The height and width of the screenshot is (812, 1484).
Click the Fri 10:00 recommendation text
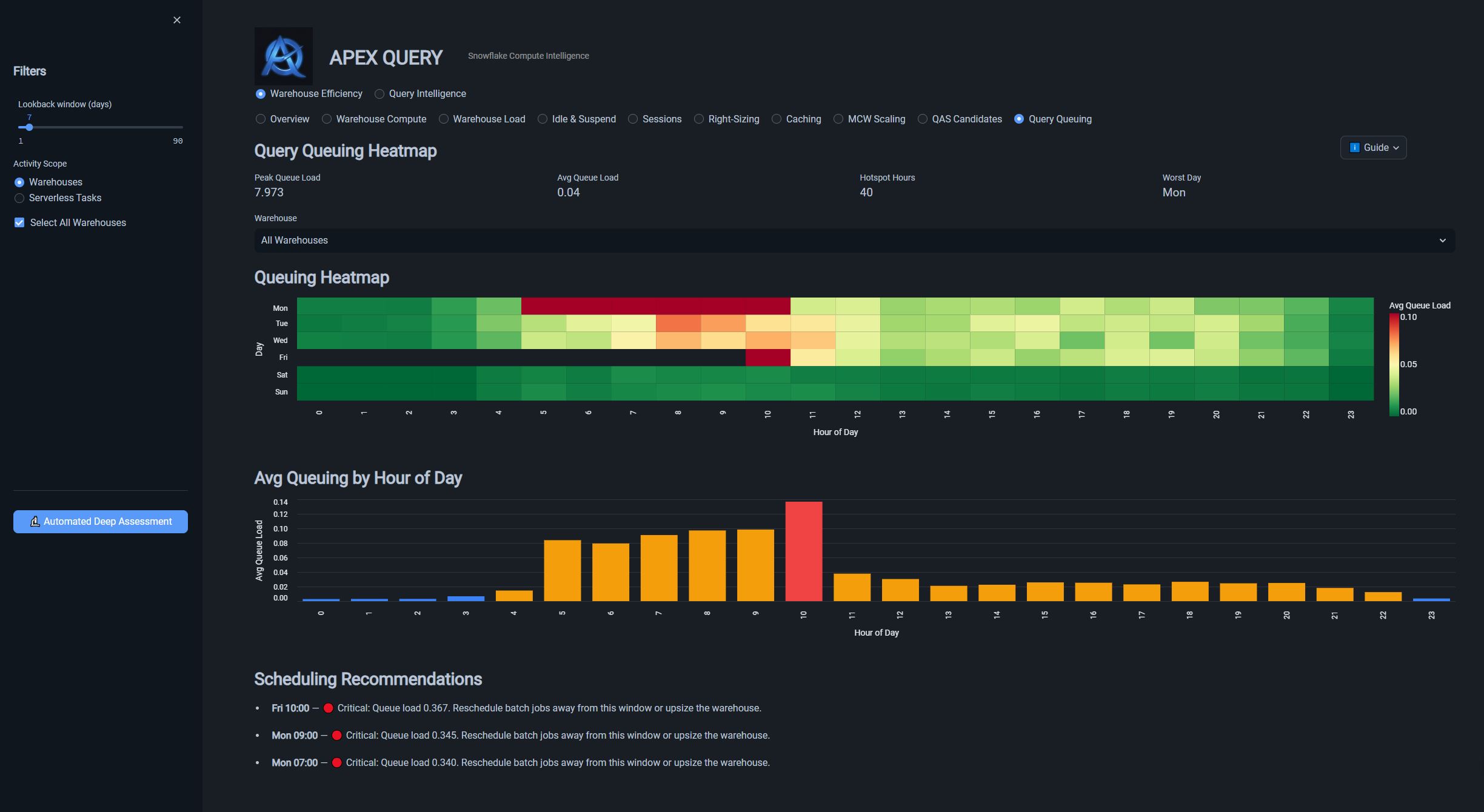(516, 708)
